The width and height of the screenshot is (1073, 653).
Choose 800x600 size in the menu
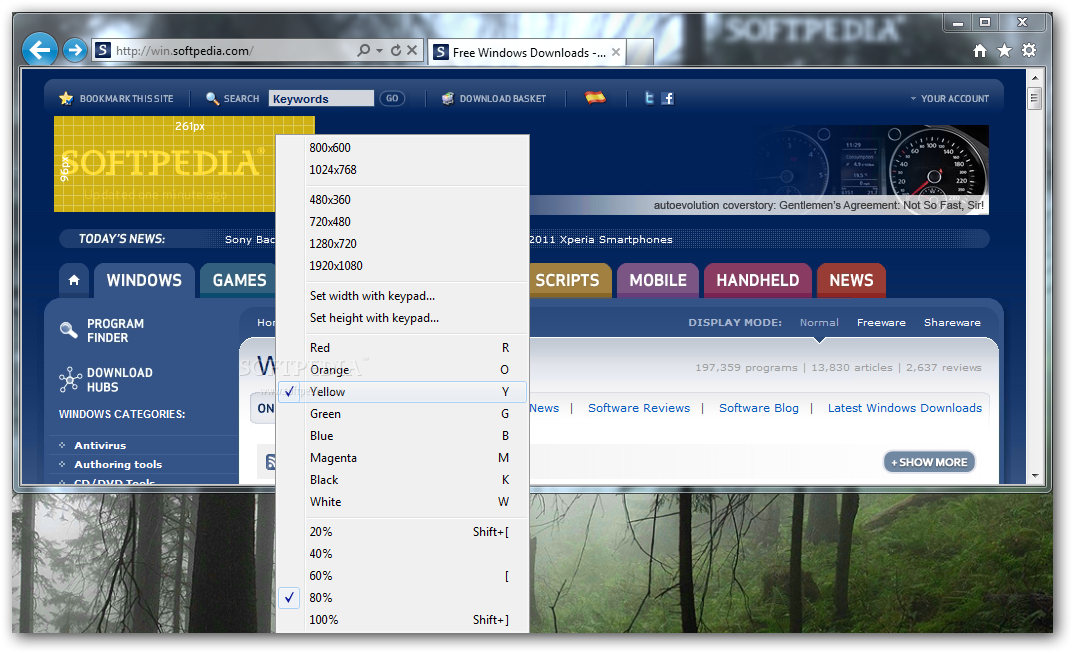[402, 148]
